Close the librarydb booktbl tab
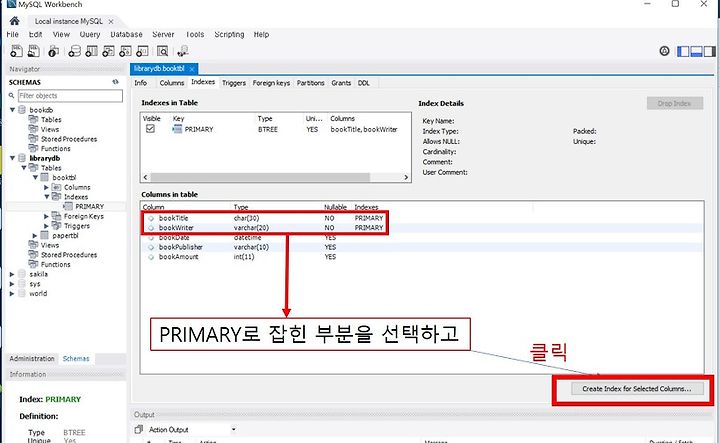The height and width of the screenshot is (443, 720). tap(192, 69)
